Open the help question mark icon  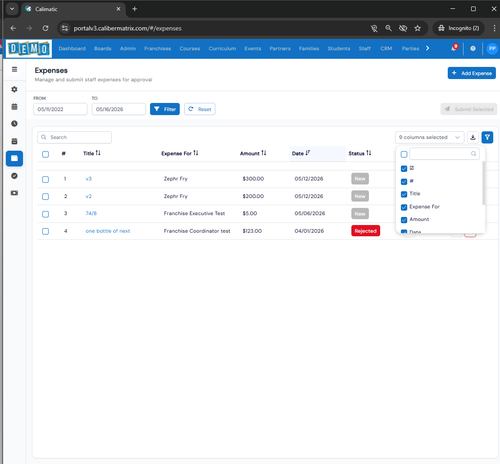tap(473, 48)
